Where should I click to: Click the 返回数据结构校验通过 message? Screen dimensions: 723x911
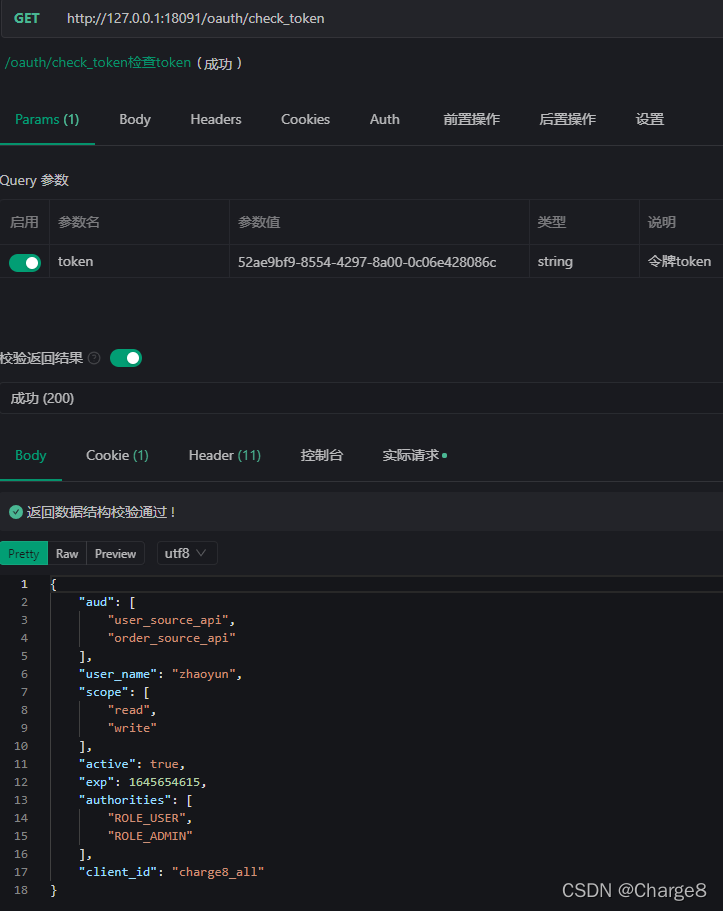pyautogui.click(x=101, y=512)
